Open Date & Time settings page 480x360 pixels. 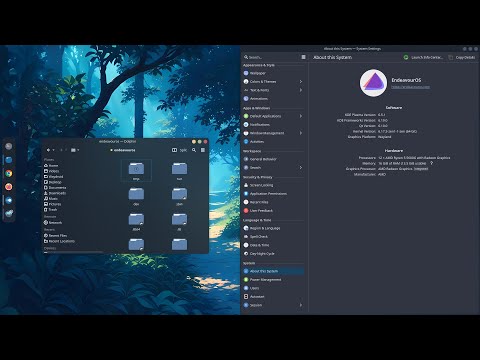273,245
